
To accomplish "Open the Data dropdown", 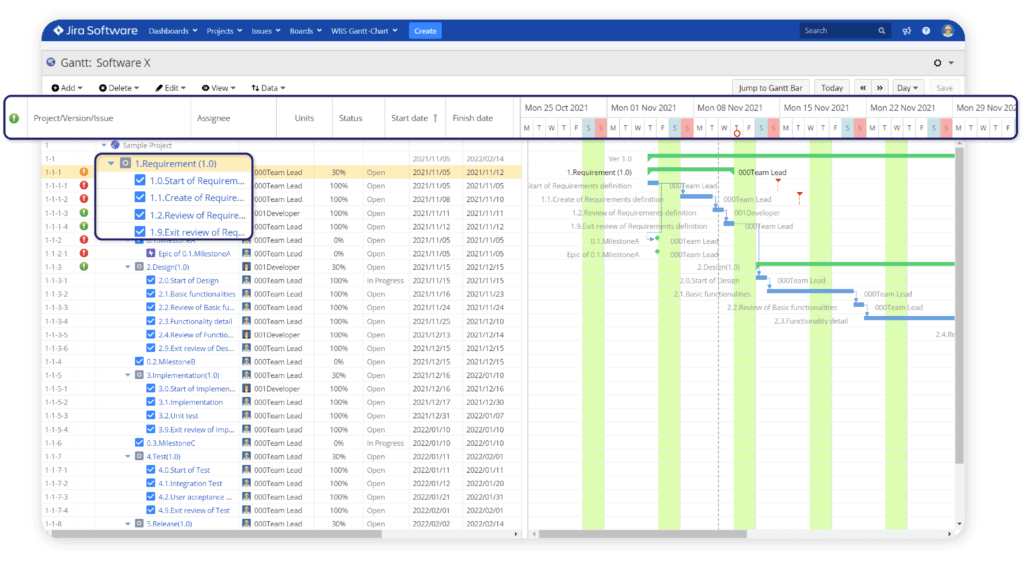I will pos(268,88).
